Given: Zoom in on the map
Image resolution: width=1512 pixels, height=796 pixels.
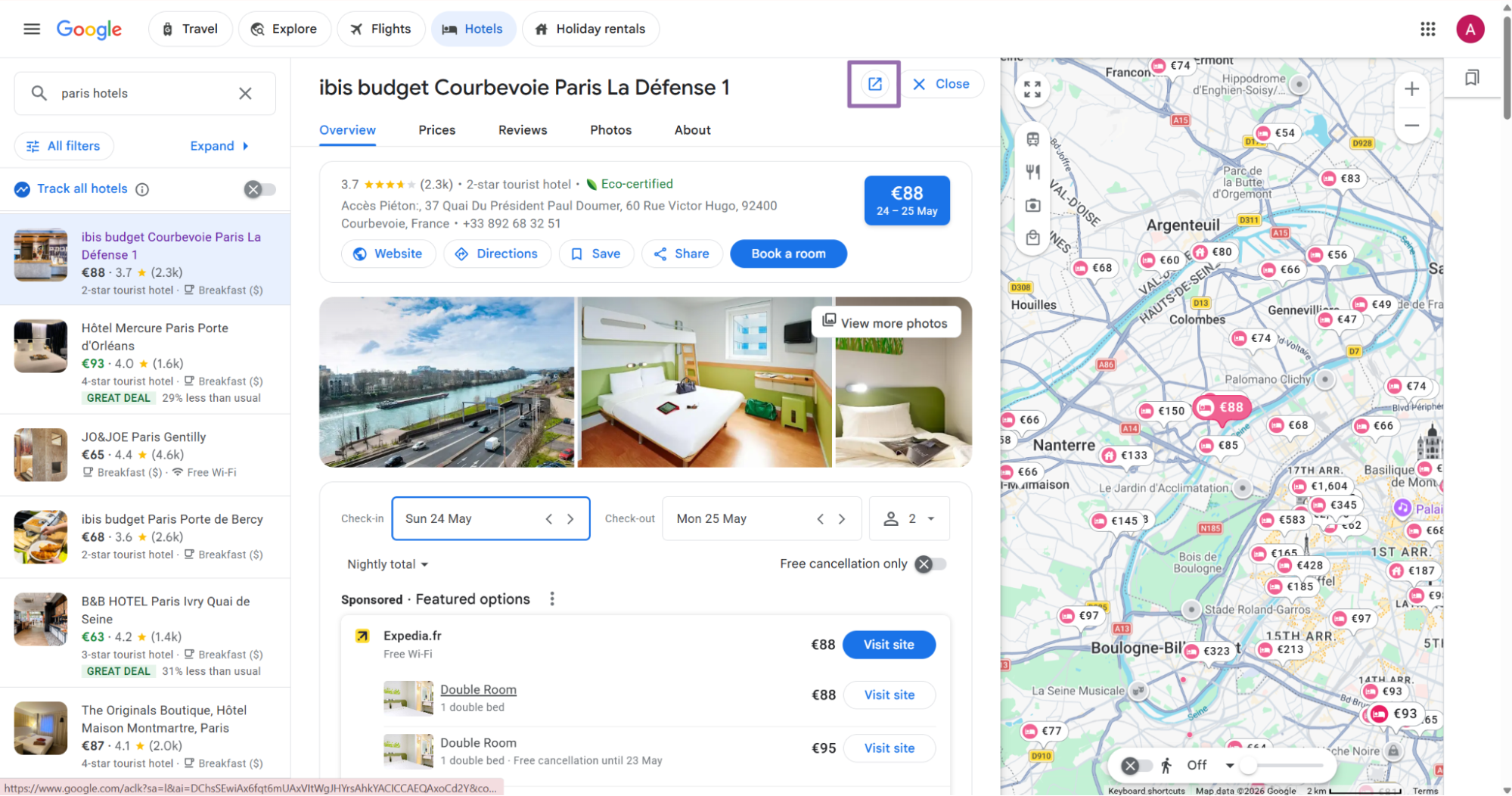Looking at the screenshot, I should click(1411, 89).
